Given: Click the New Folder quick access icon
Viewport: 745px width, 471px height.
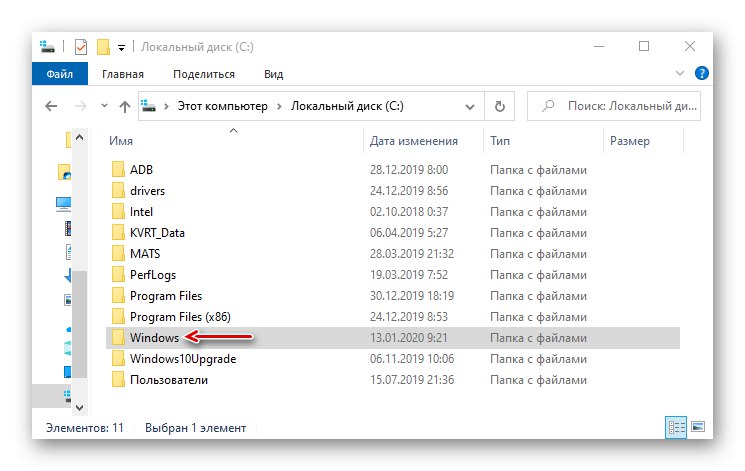Looking at the screenshot, I should pyautogui.click(x=102, y=46).
